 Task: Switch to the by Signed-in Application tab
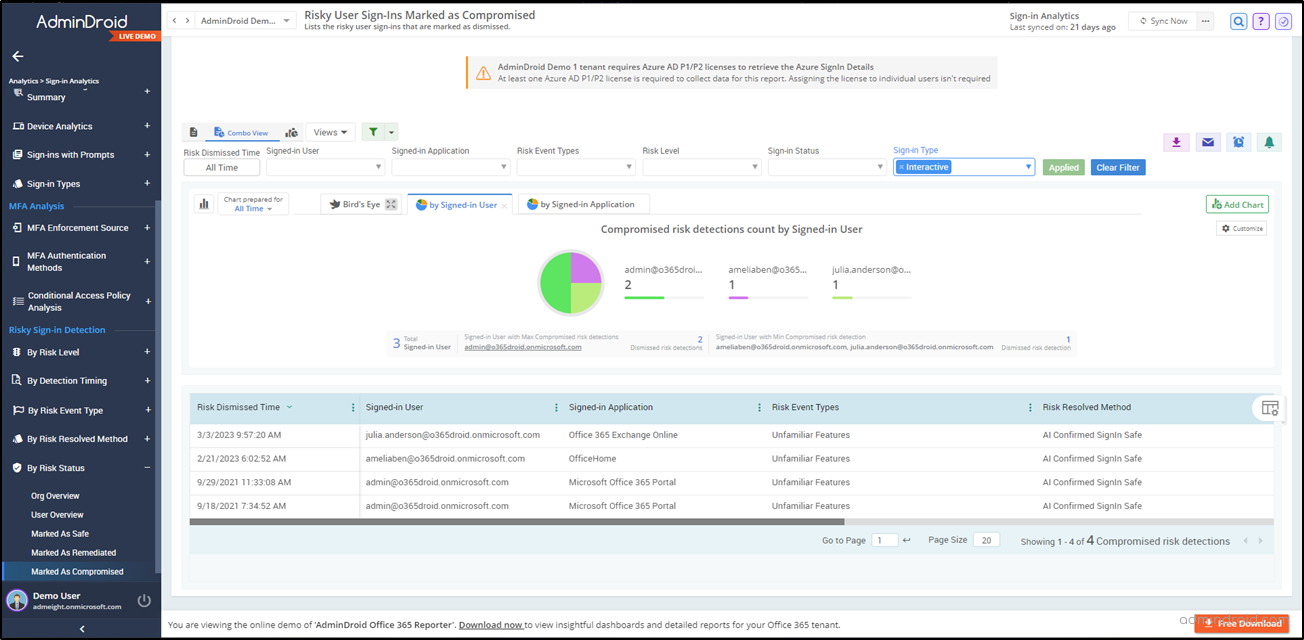583,202
